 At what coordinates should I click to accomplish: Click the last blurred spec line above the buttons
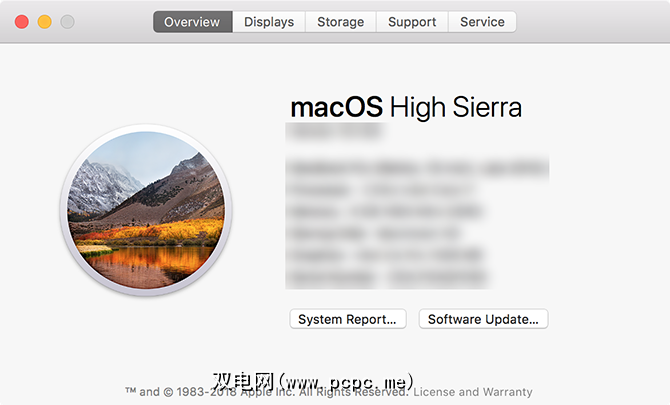coord(386,277)
